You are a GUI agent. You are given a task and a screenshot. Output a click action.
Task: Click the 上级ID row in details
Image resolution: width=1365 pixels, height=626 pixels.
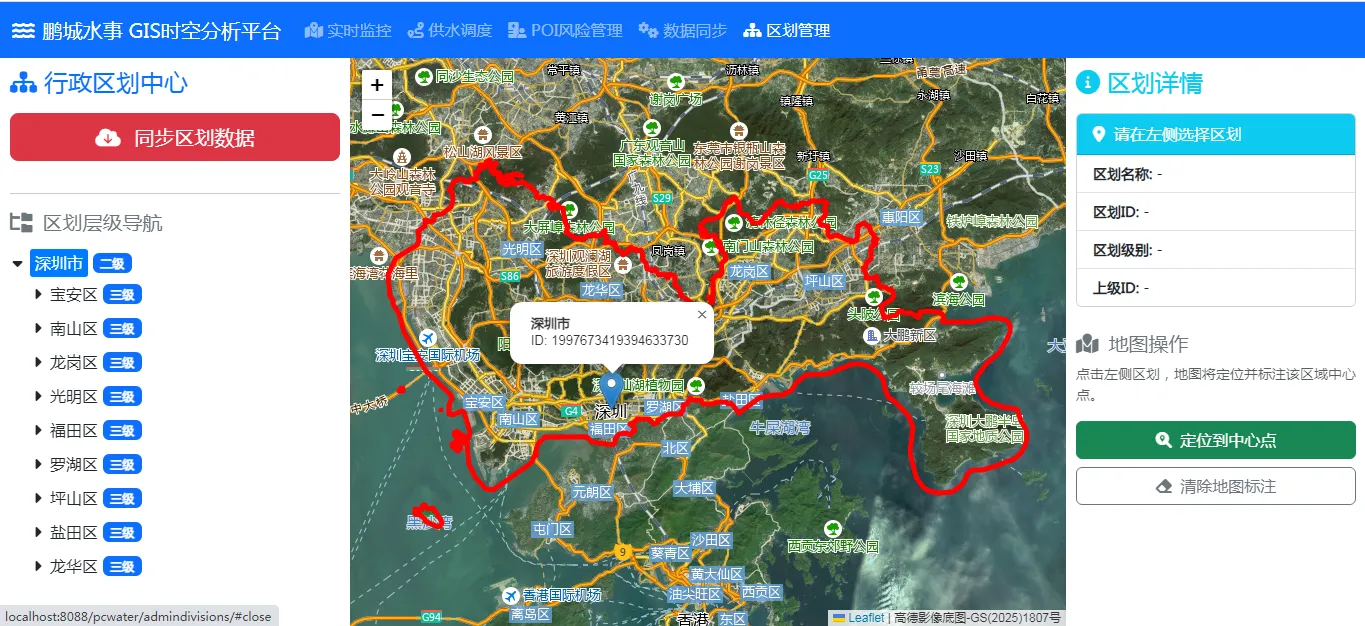pyautogui.click(x=1215, y=288)
